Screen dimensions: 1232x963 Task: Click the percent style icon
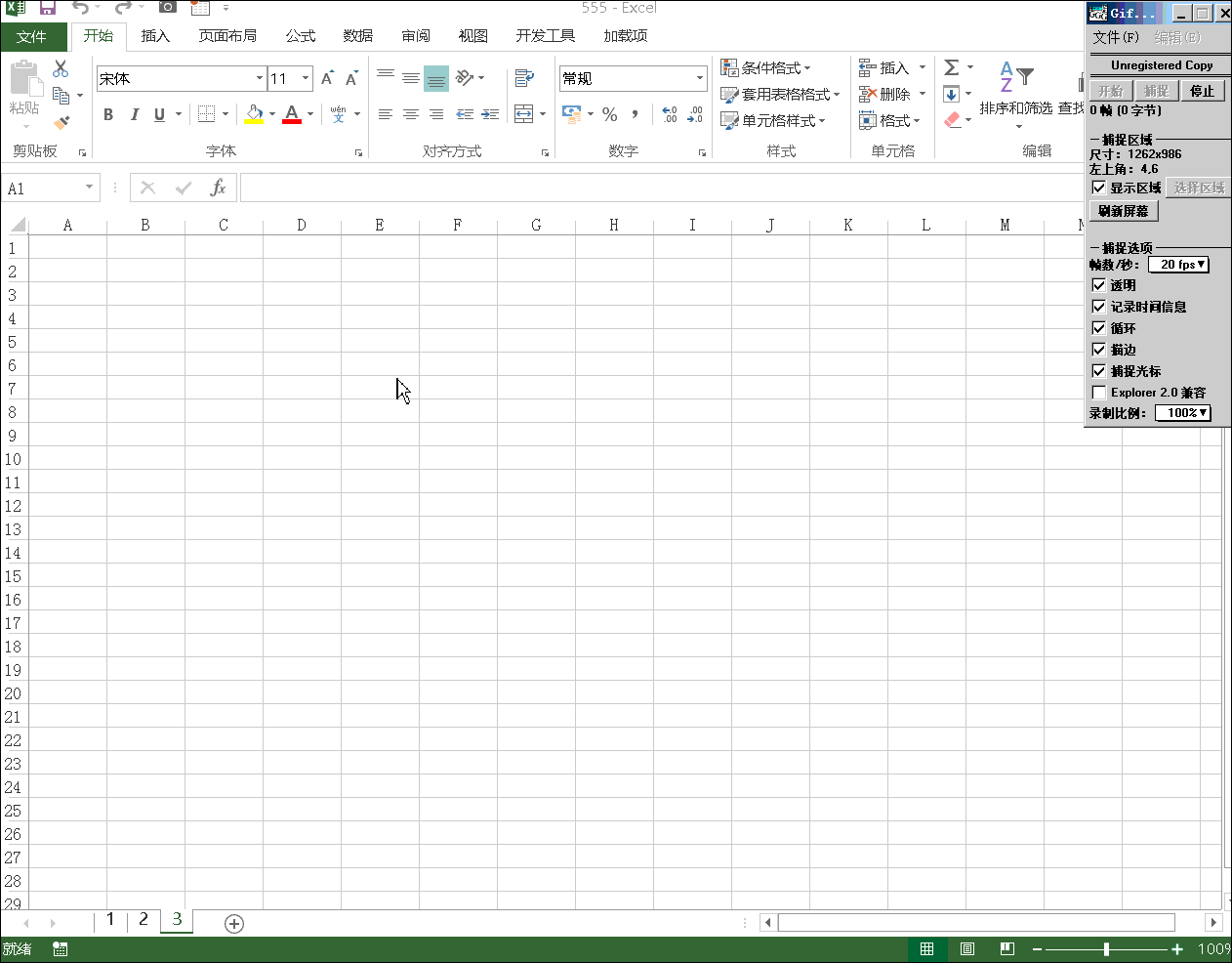pyautogui.click(x=610, y=114)
